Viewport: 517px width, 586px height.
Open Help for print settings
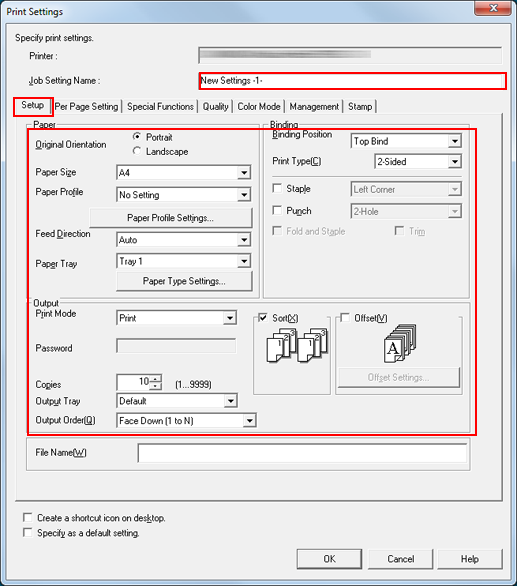(x=470, y=559)
